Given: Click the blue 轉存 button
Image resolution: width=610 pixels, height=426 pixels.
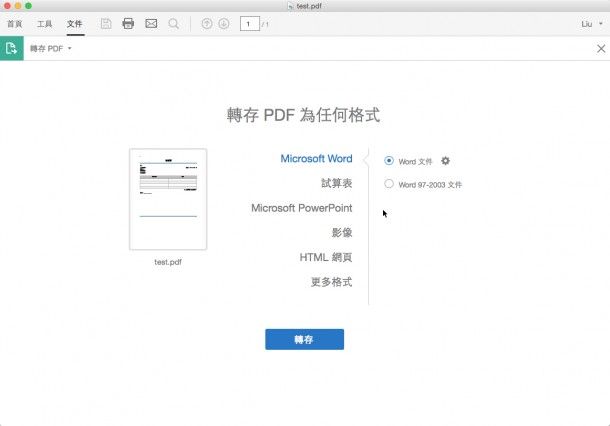Looking at the screenshot, I should (305, 339).
